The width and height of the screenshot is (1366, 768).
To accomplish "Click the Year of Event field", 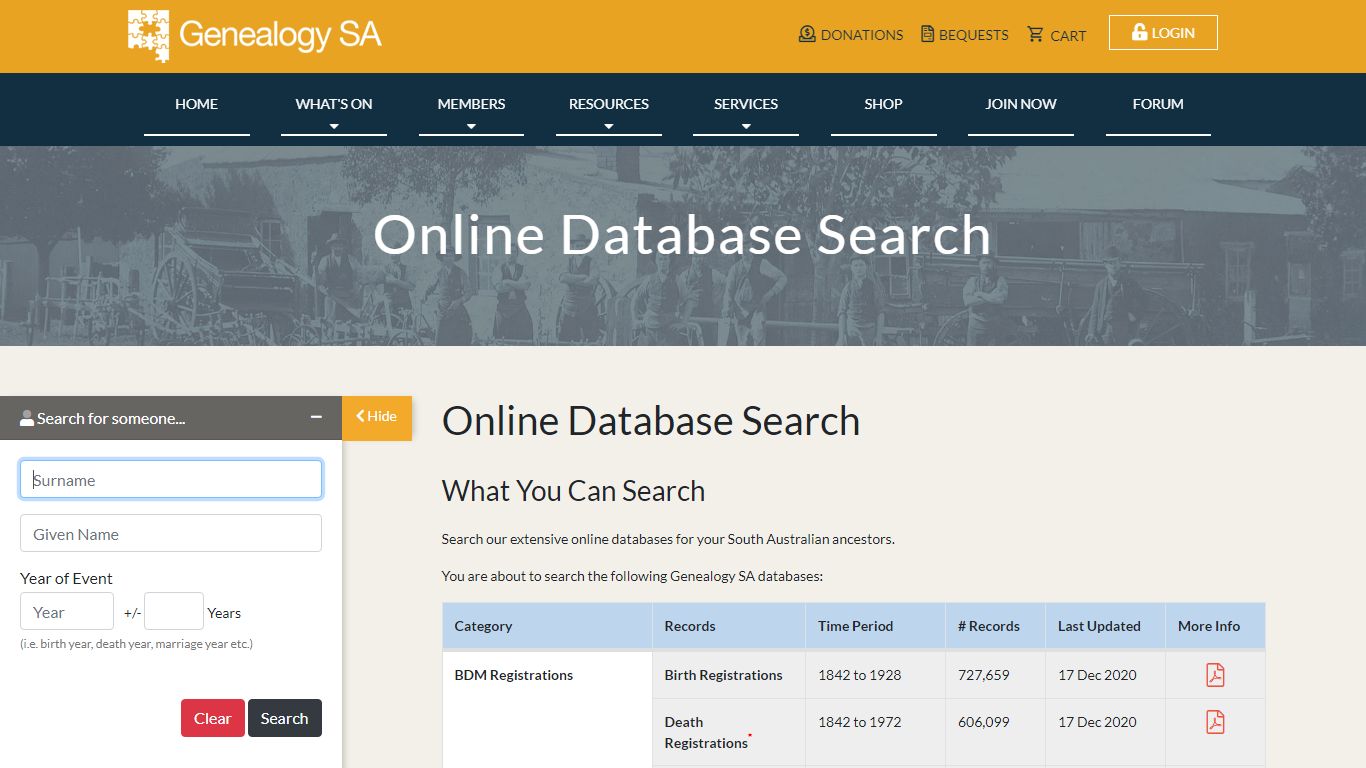I will 67,611.
